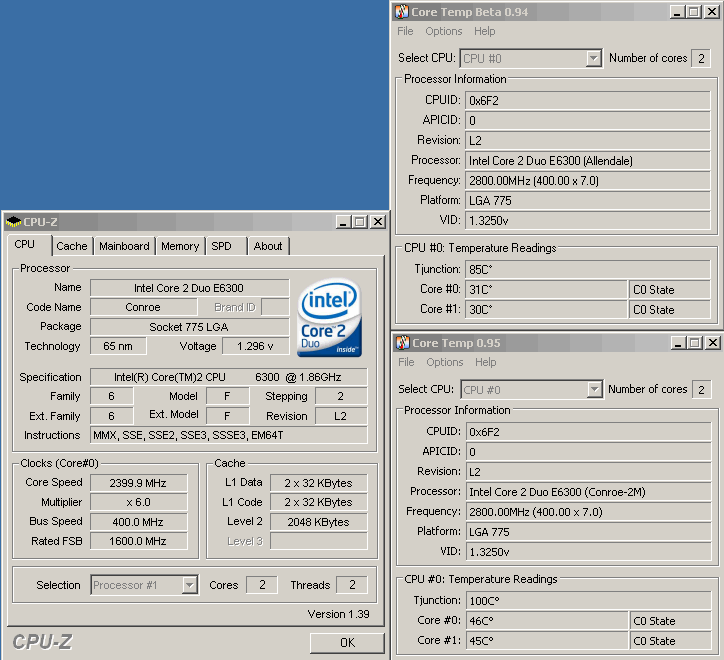Close the Core Temp Beta 0.94 window
The image size is (724, 660).
712,12
